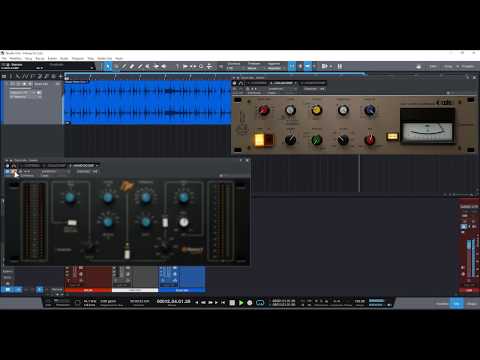Click the top red knob on compressor
Image resolution: width=480 pixels, height=360 pixels.
pos(263,110)
